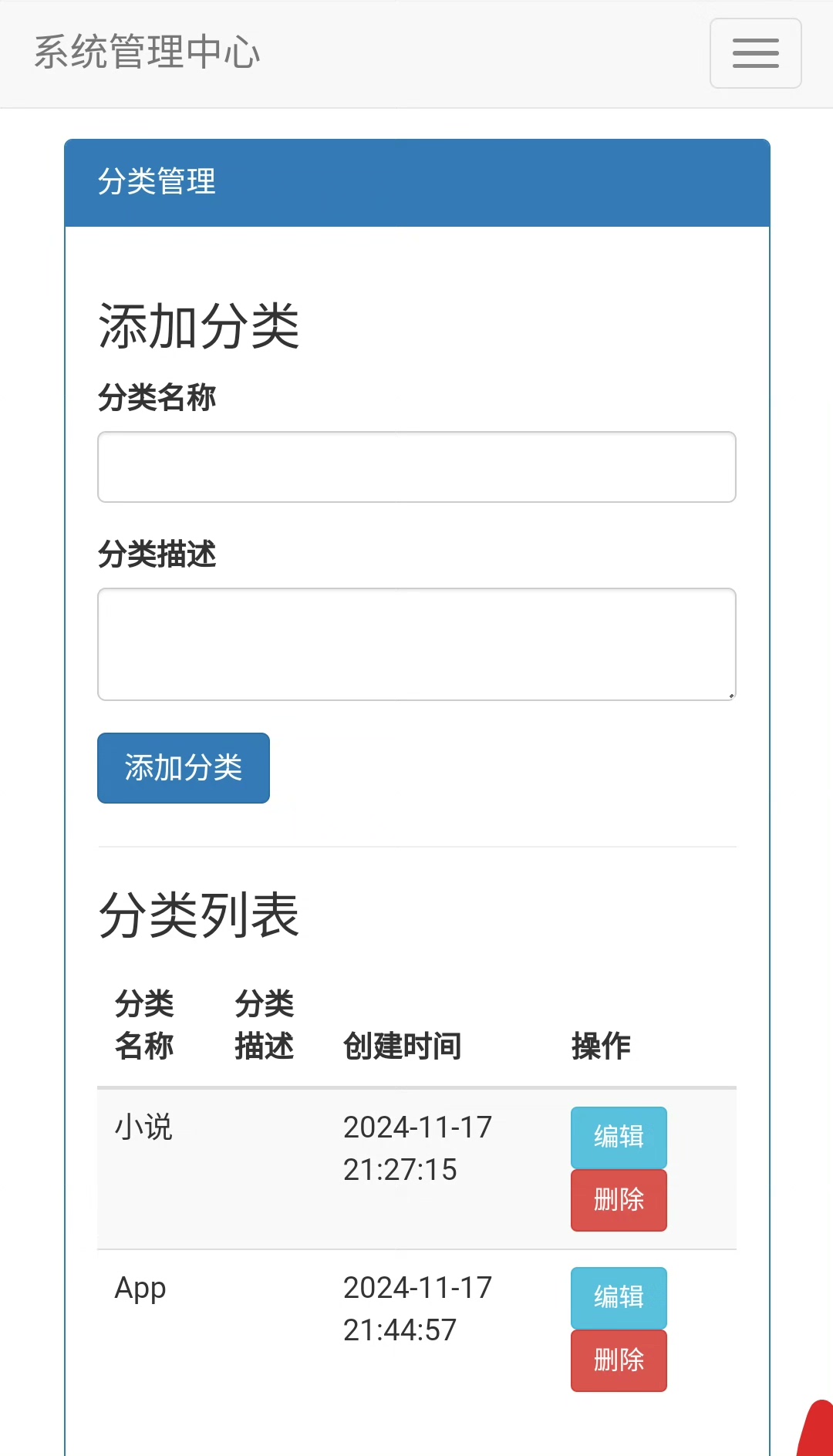Edit the App category
The image size is (833, 1456).
pos(619,1297)
